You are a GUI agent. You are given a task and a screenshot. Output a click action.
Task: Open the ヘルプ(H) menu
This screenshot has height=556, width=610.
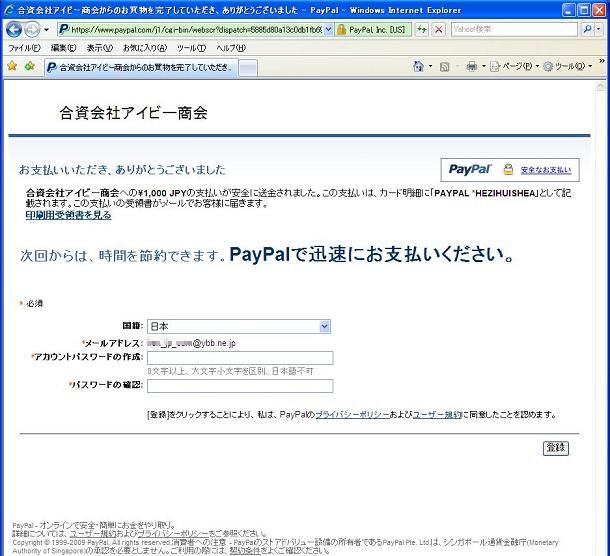click(231, 48)
